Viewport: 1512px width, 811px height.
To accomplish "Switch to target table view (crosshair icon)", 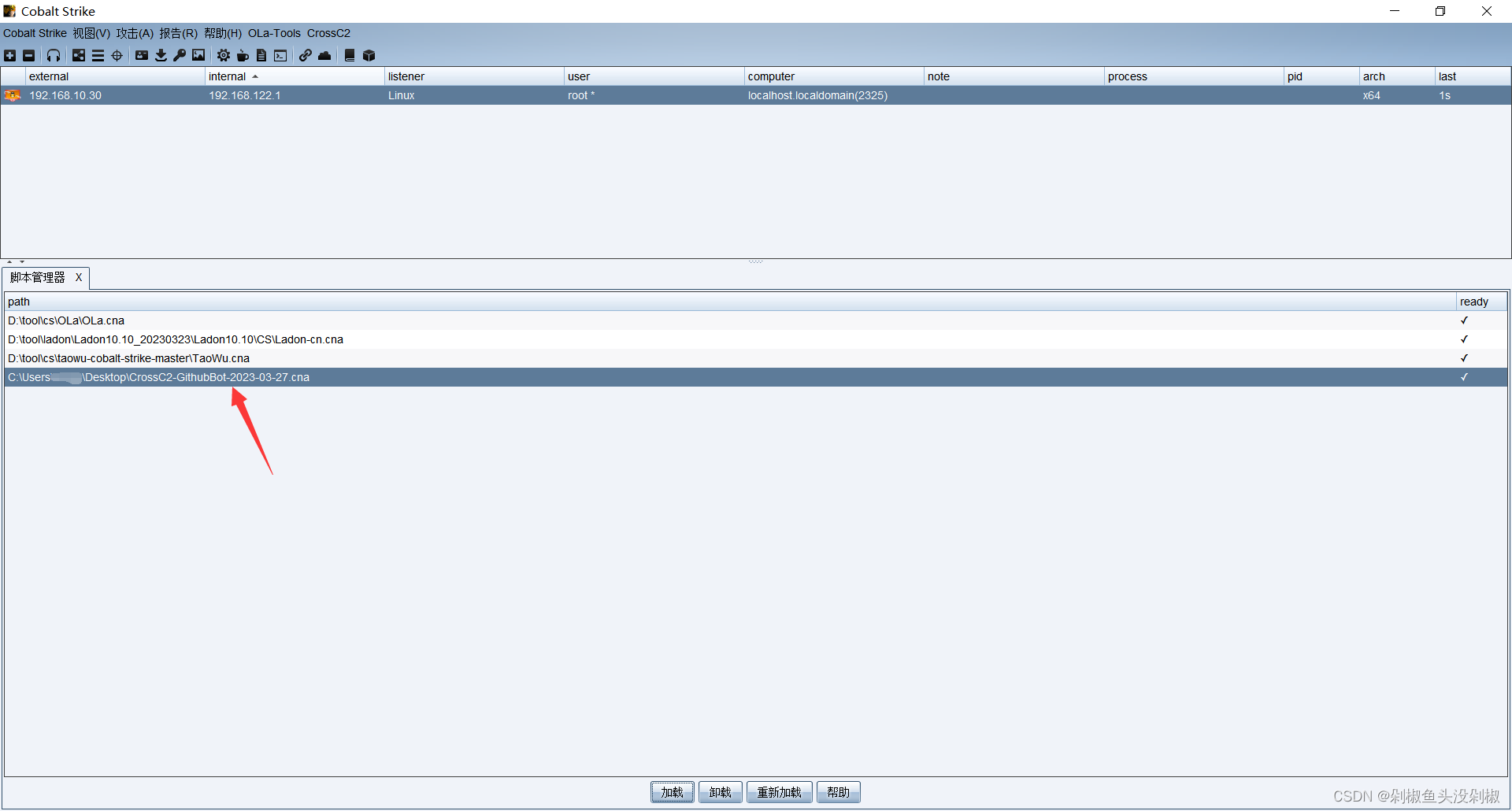I will (117, 55).
